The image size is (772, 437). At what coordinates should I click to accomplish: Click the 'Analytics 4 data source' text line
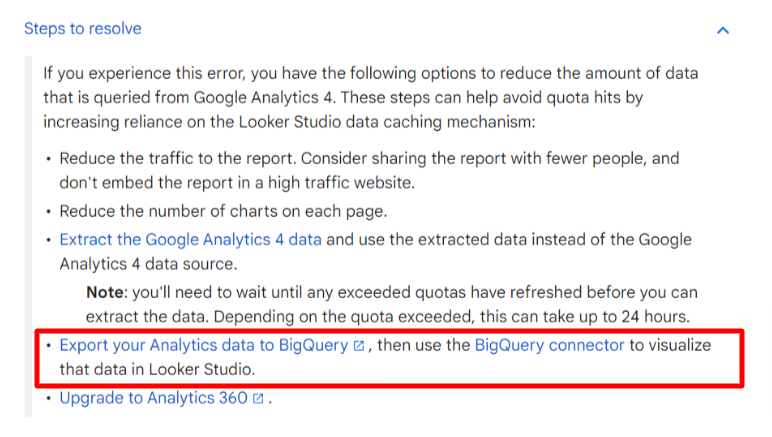[x=148, y=264]
